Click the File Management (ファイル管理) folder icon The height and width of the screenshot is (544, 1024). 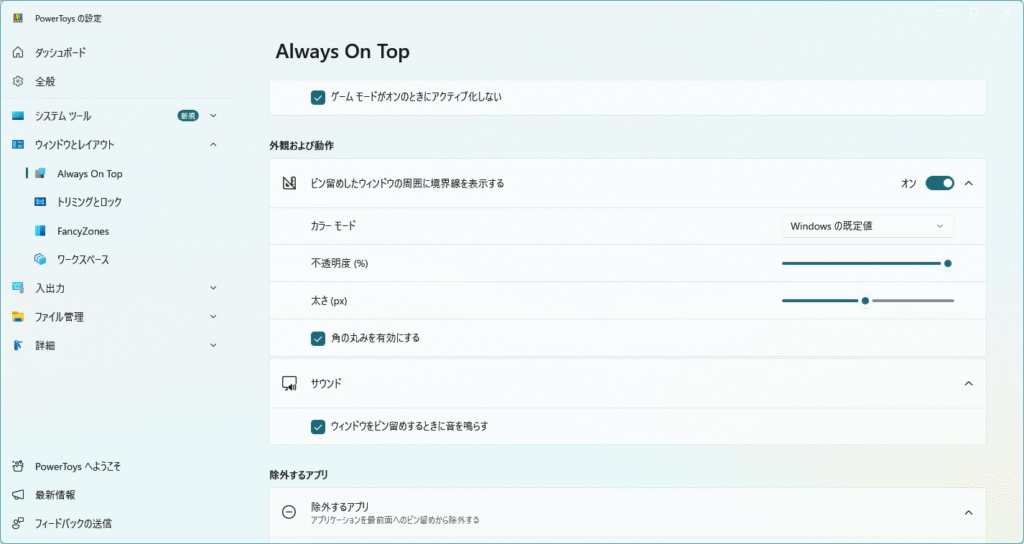(x=18, y=317)
